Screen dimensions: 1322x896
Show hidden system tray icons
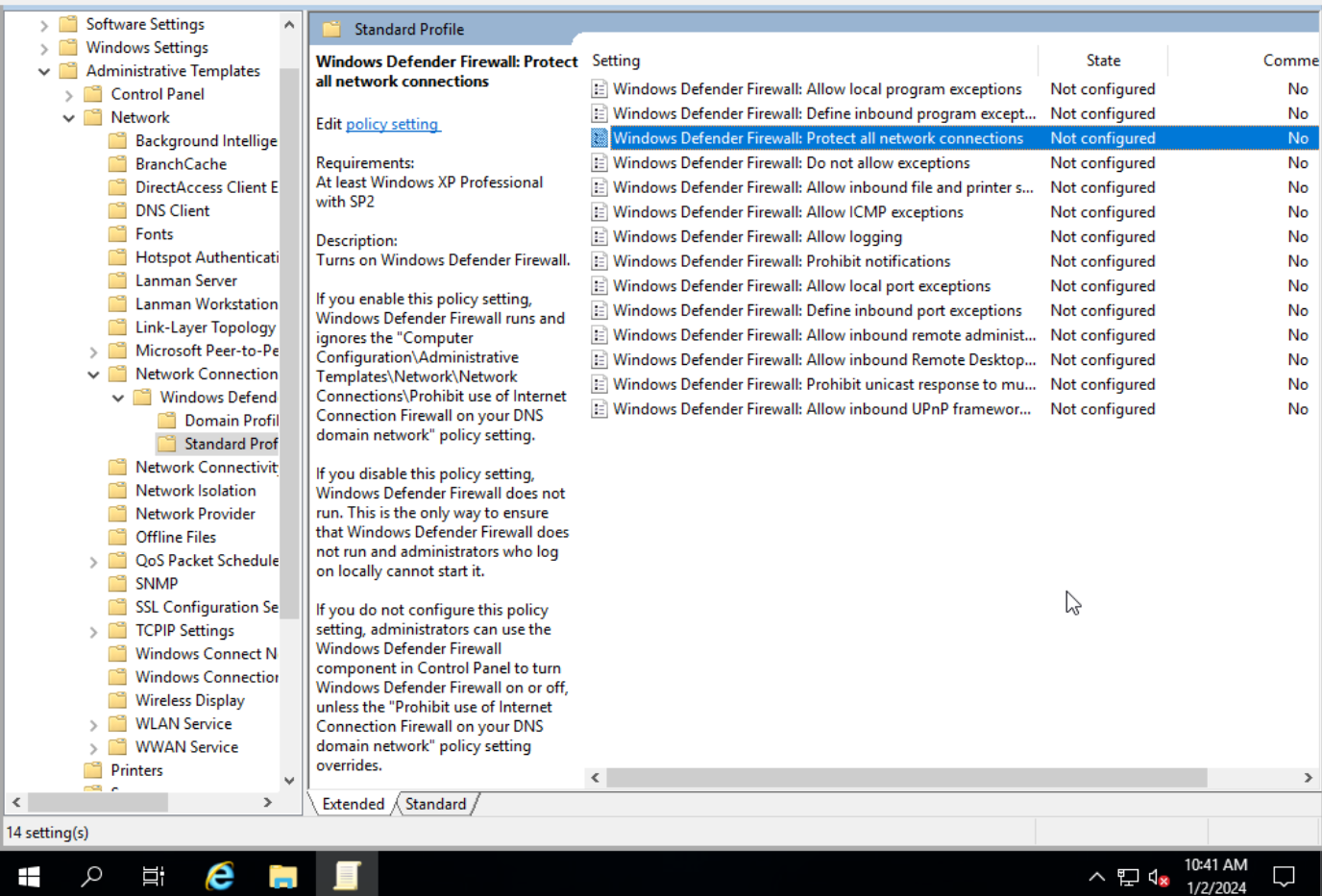pos(1096,877)
